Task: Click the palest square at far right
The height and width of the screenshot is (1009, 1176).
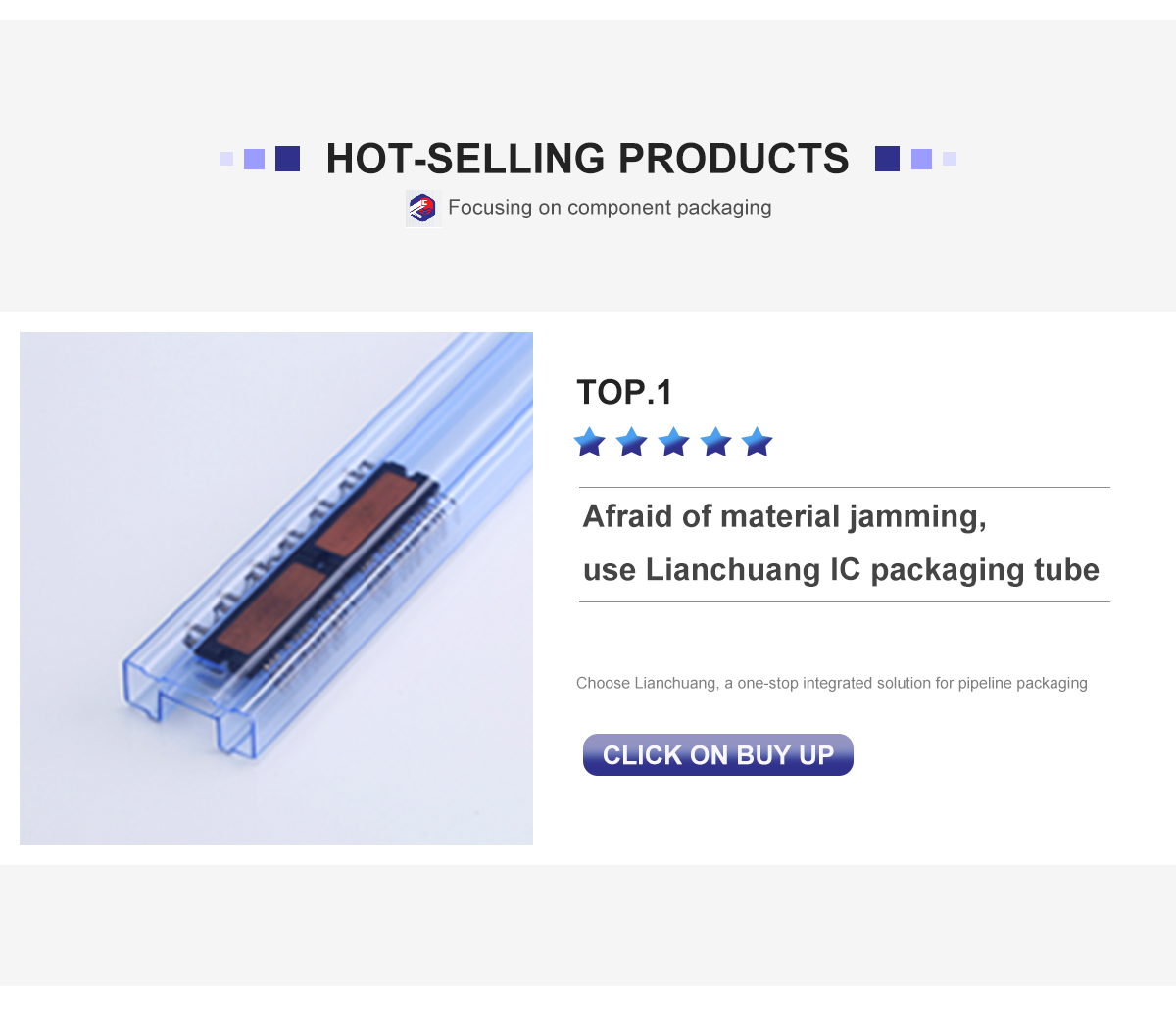Action: (950, 159)
